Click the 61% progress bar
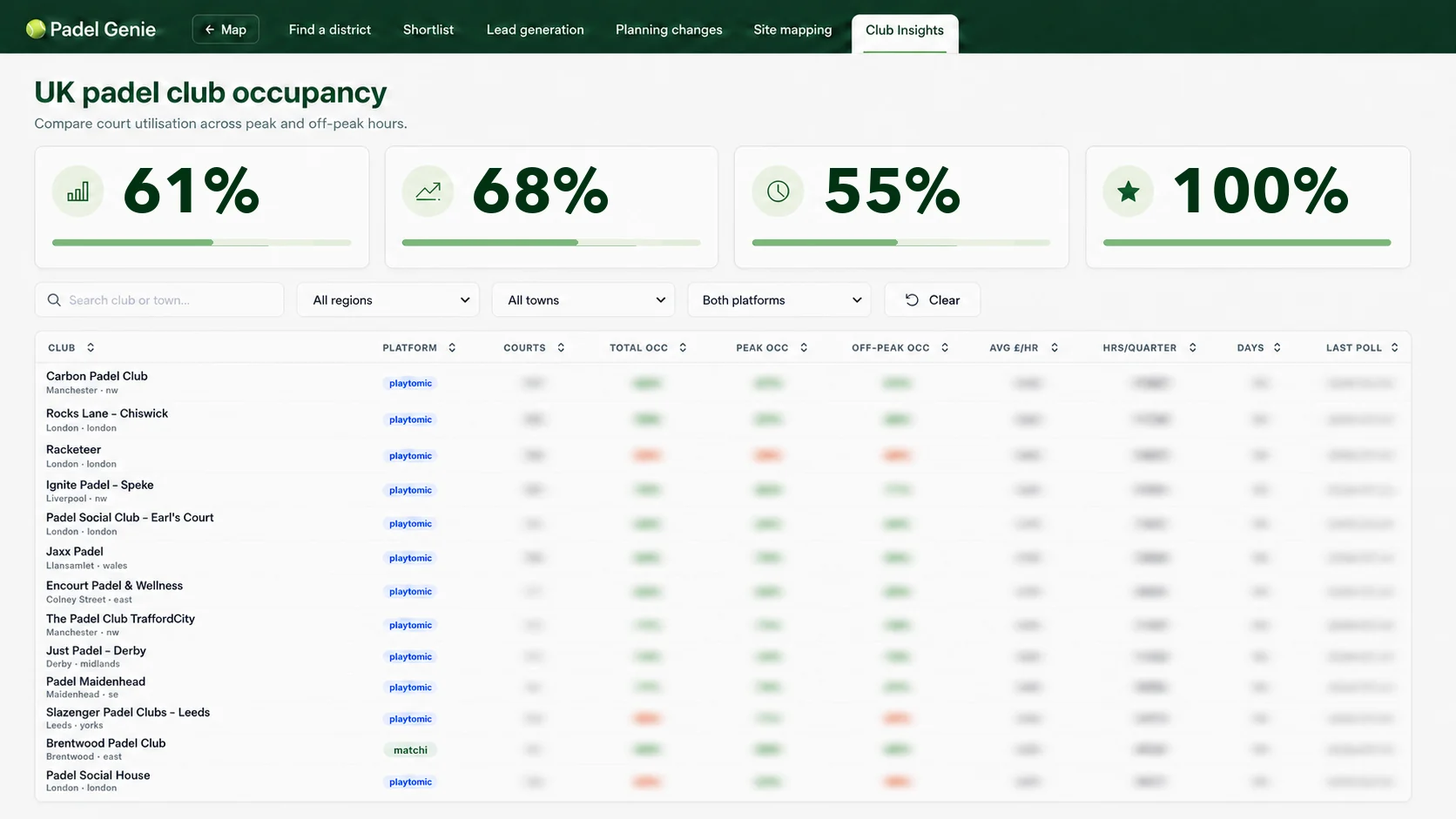The image size is (1456, 819). pos(202,243)
